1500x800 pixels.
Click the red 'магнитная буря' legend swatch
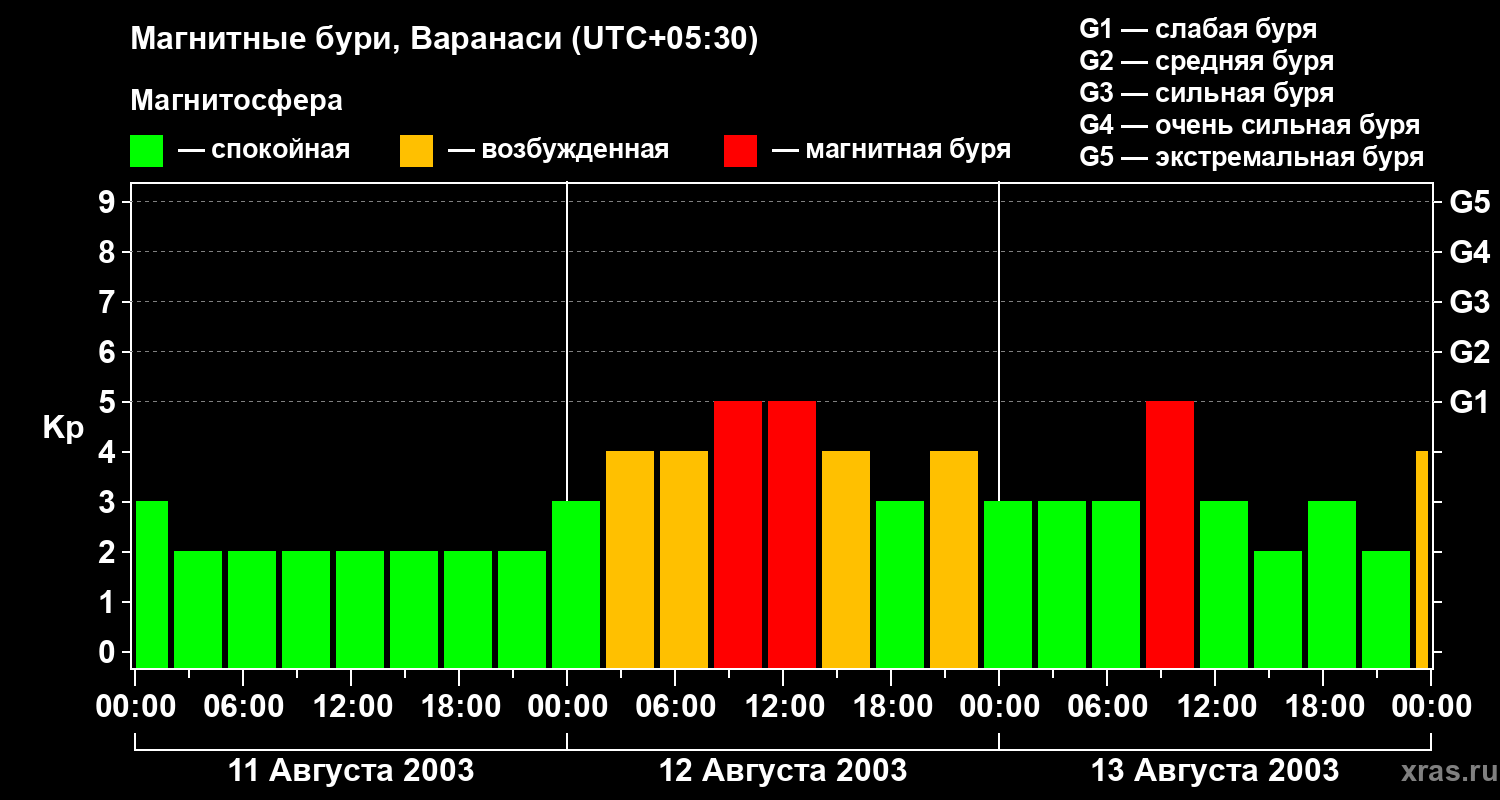(x=740, y=150)
